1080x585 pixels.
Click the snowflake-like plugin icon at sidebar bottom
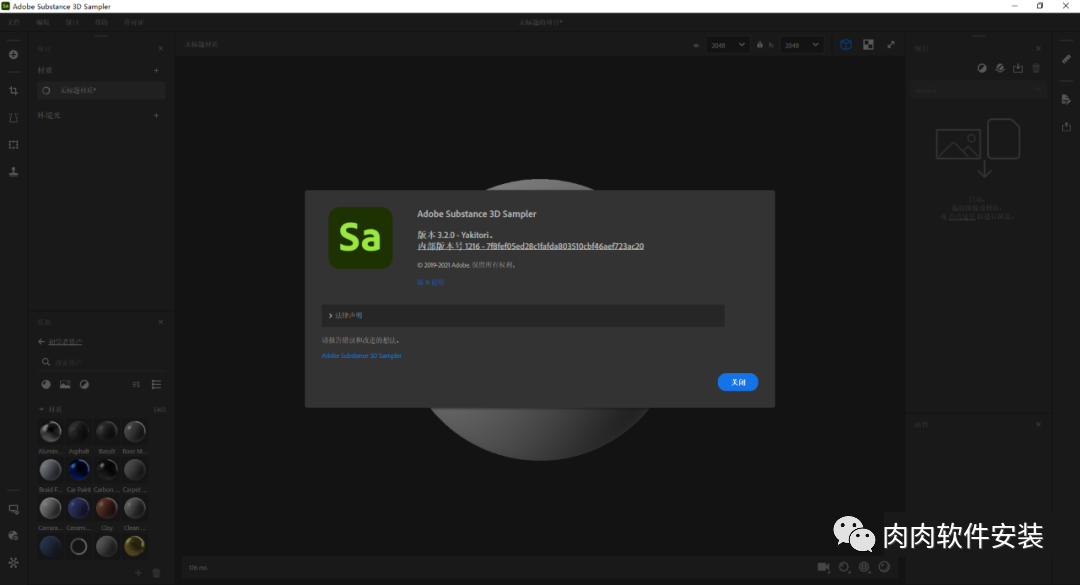click(13, 563)
